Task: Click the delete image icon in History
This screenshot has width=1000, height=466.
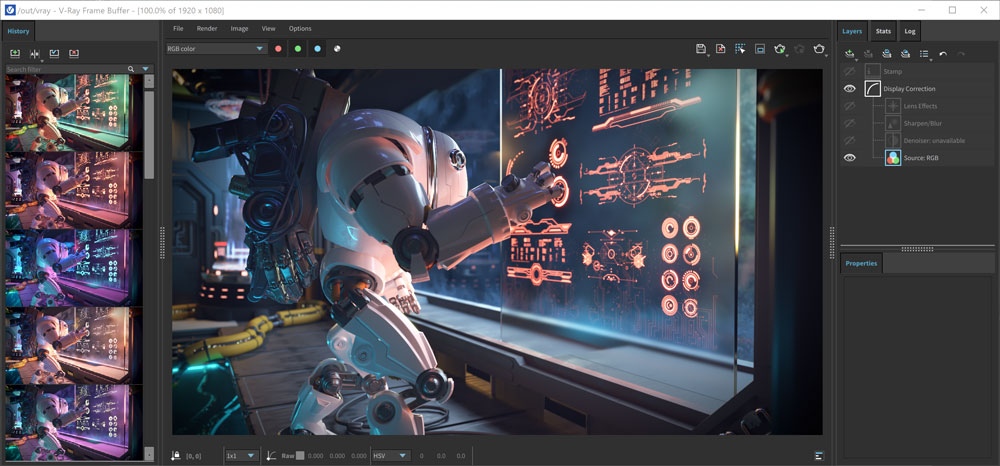Action: pyautogui.click(x=74, y=54)
